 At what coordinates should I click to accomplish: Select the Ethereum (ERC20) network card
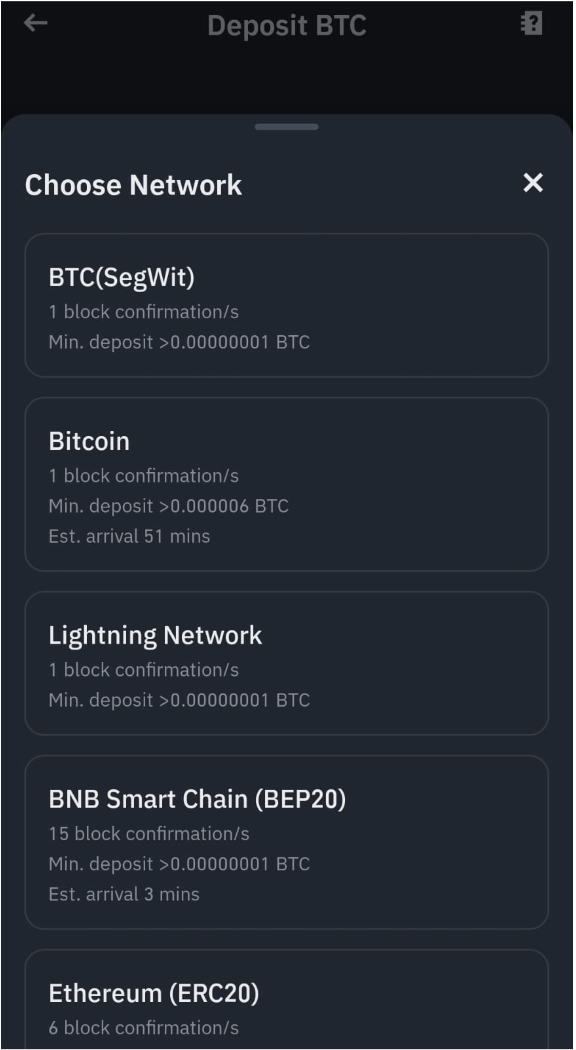[286, 1000]
